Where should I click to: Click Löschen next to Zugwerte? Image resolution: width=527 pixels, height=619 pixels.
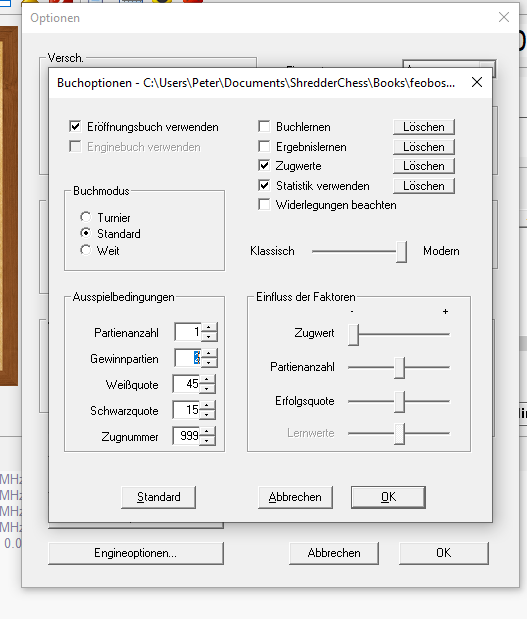click(x=424, y=166)
